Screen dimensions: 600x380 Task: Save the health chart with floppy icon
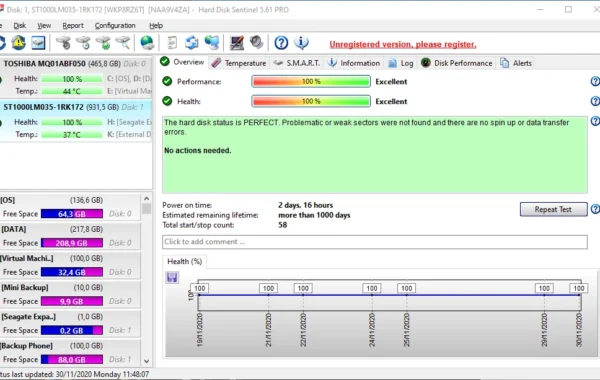pyautogui.click(x=172, y=277)
